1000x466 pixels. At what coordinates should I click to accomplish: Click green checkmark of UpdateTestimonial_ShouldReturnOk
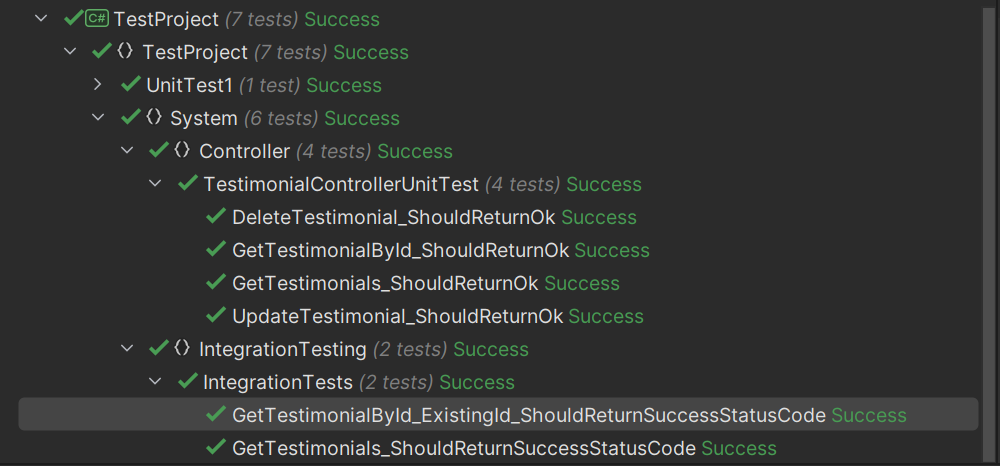216,316
